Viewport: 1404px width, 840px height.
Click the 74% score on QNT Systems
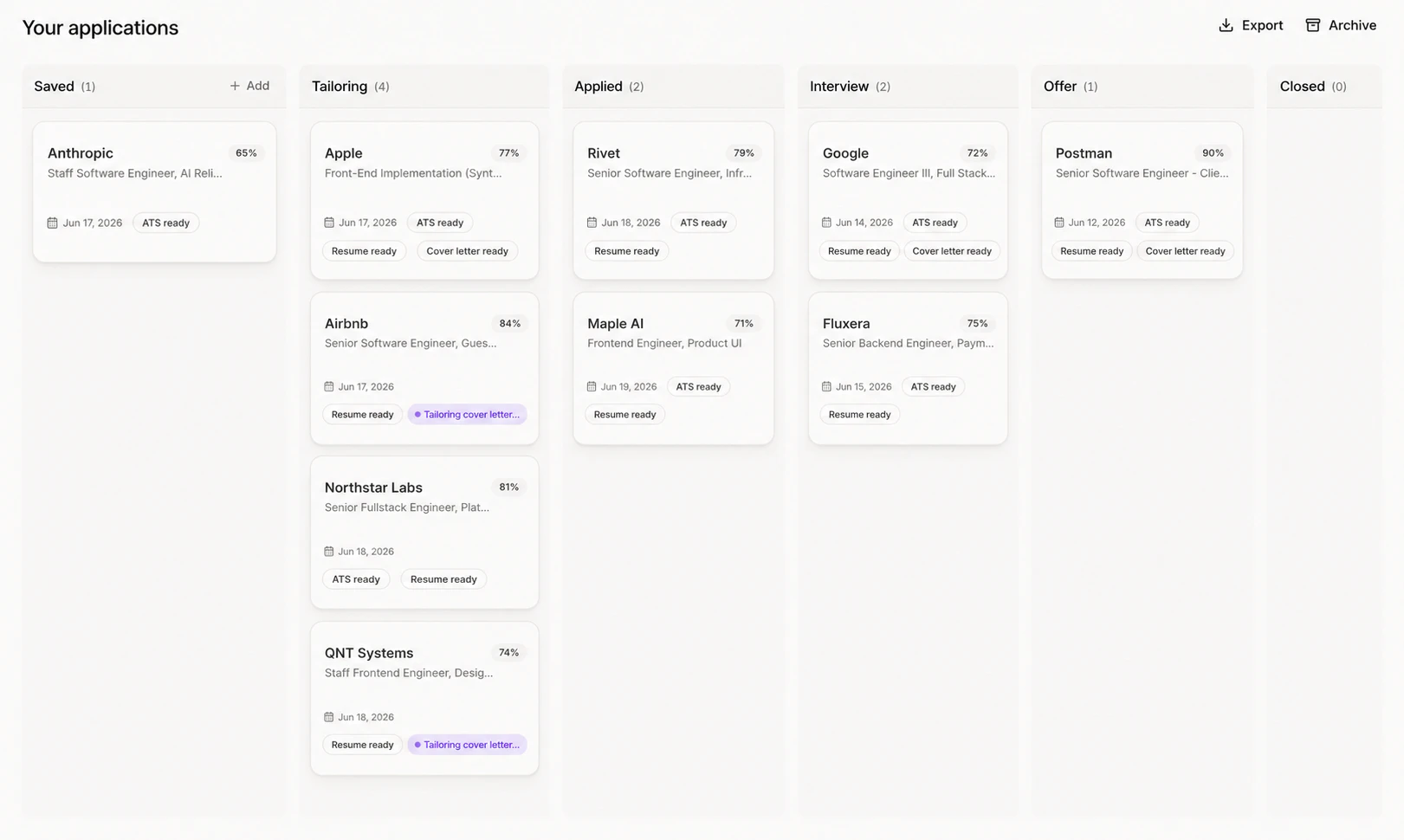pyautogui.click(x=508, y=653)
